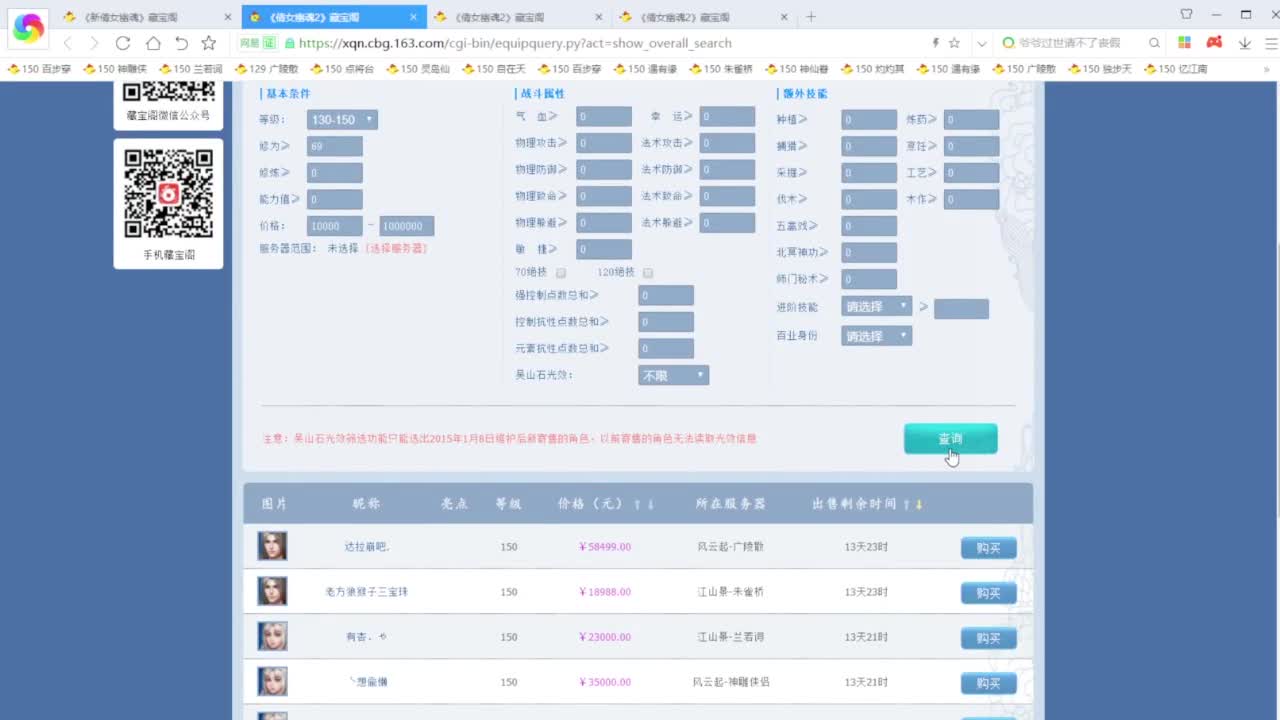Open the skin shirt icon in title bar

point(1187,14)
